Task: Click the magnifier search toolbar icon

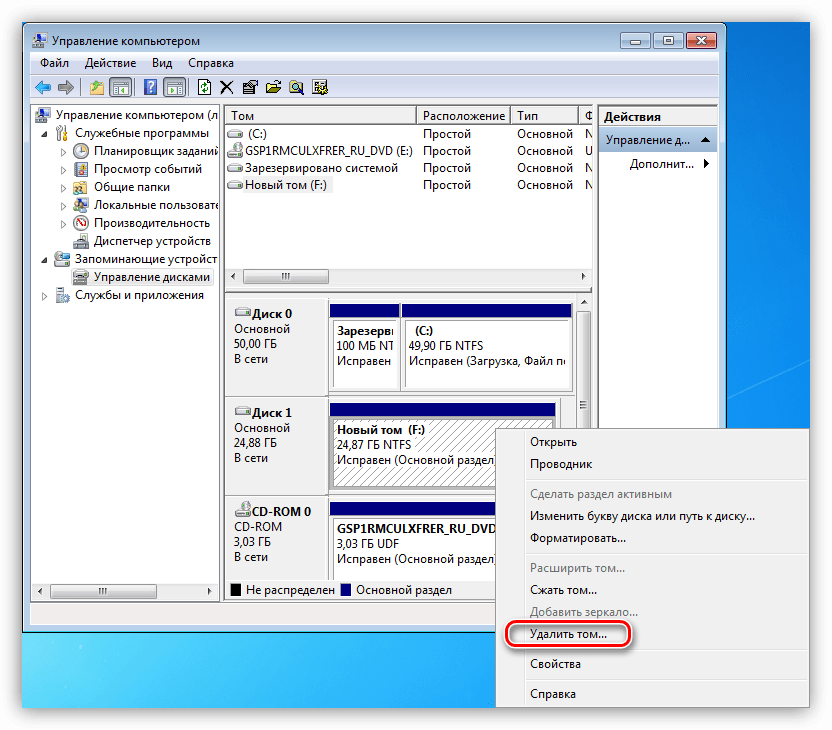Action: 296,87
